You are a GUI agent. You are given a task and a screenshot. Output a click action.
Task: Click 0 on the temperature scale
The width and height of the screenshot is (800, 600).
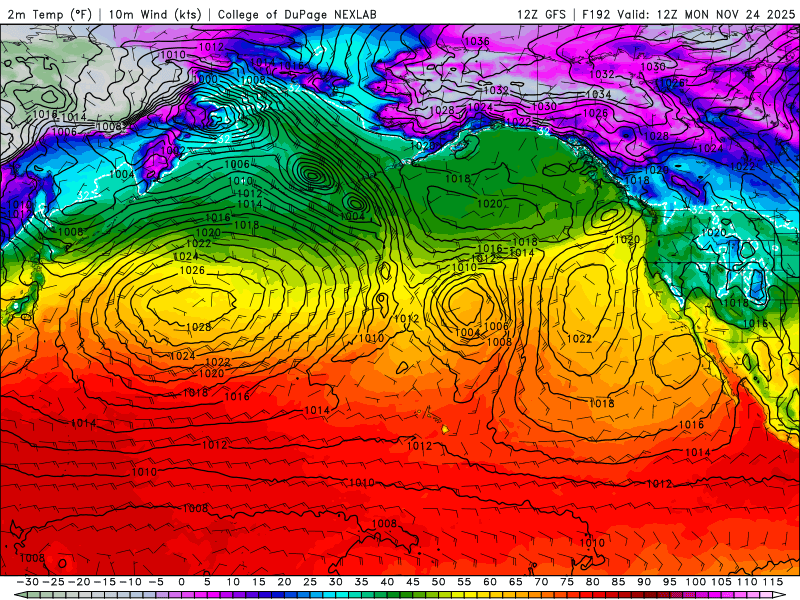(182, 582)
